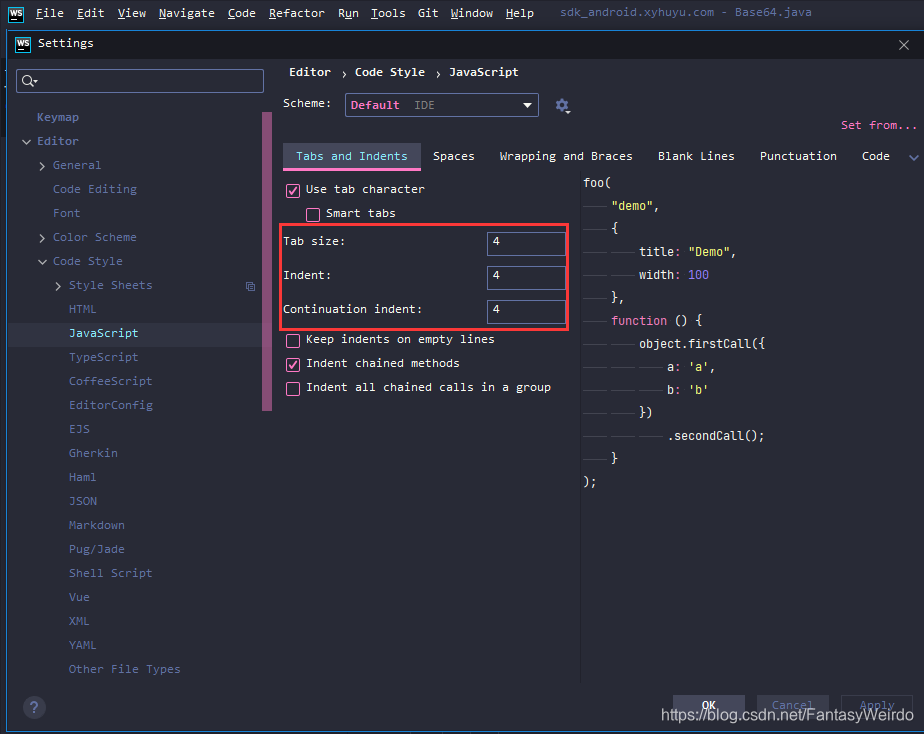Click the settings tree scrollbar
Screen dimensions: 924x734
pyautogui.click(x=267, y=261)
